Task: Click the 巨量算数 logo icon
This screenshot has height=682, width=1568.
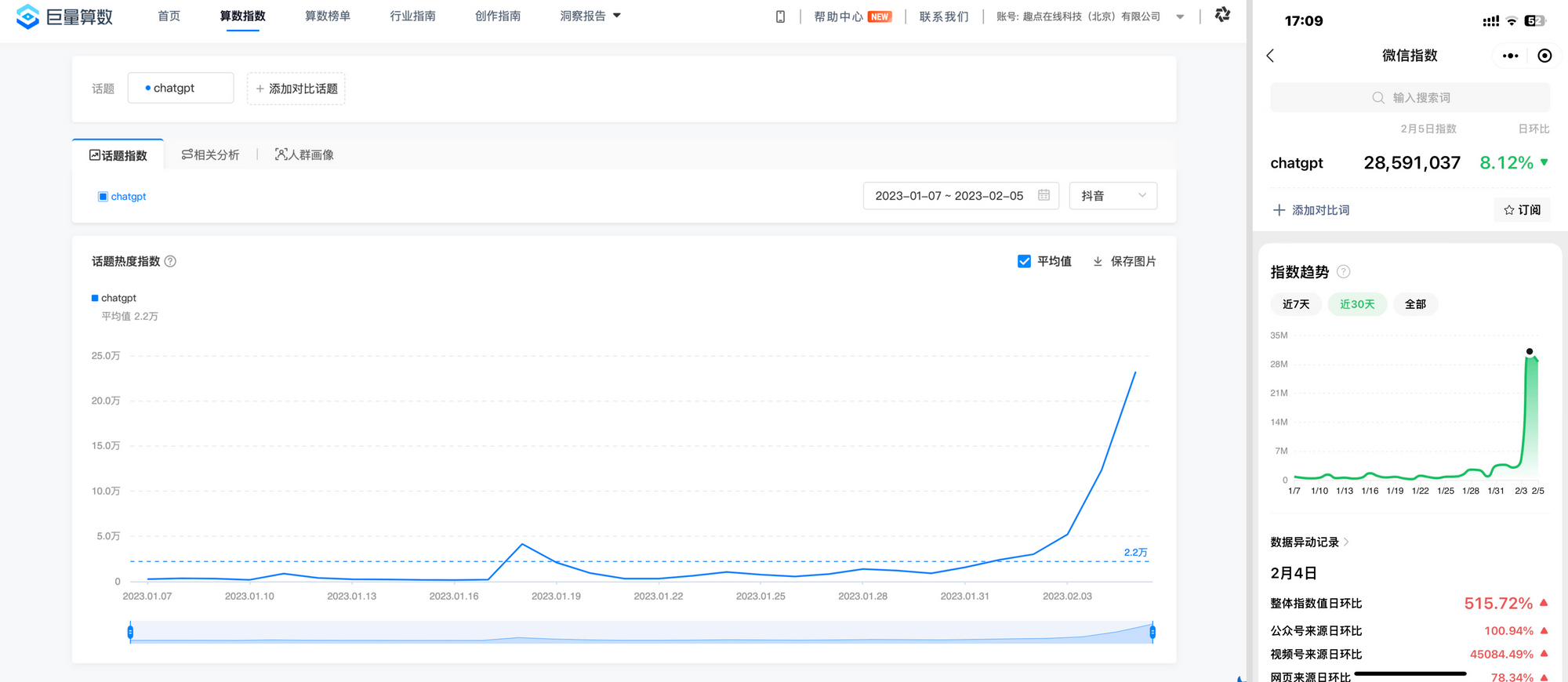Action: 27,16
